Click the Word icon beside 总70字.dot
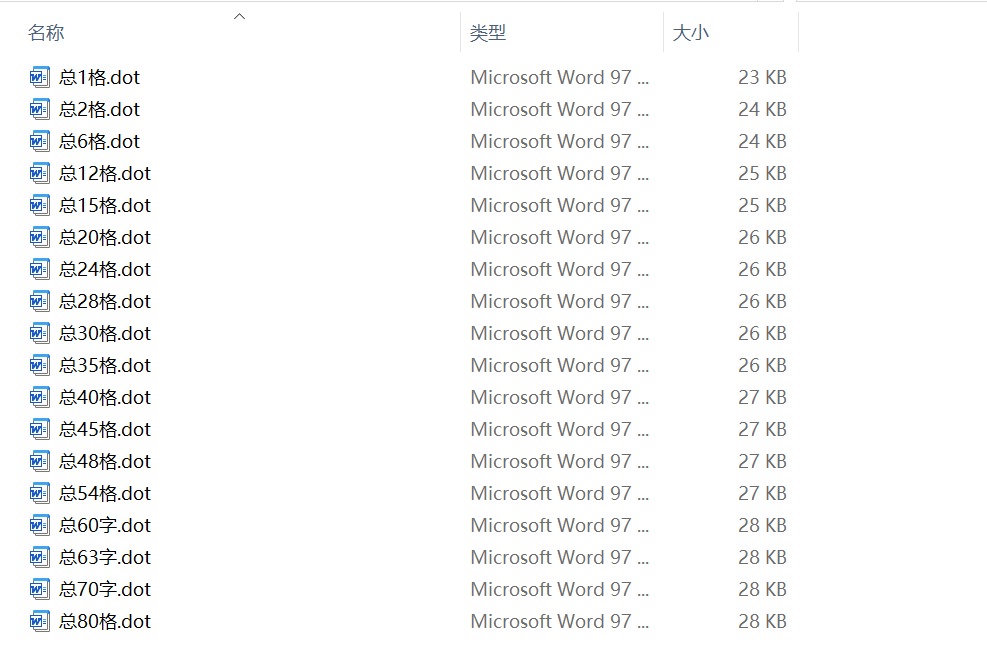Screen dimensions: 987x650 [39, 590]
